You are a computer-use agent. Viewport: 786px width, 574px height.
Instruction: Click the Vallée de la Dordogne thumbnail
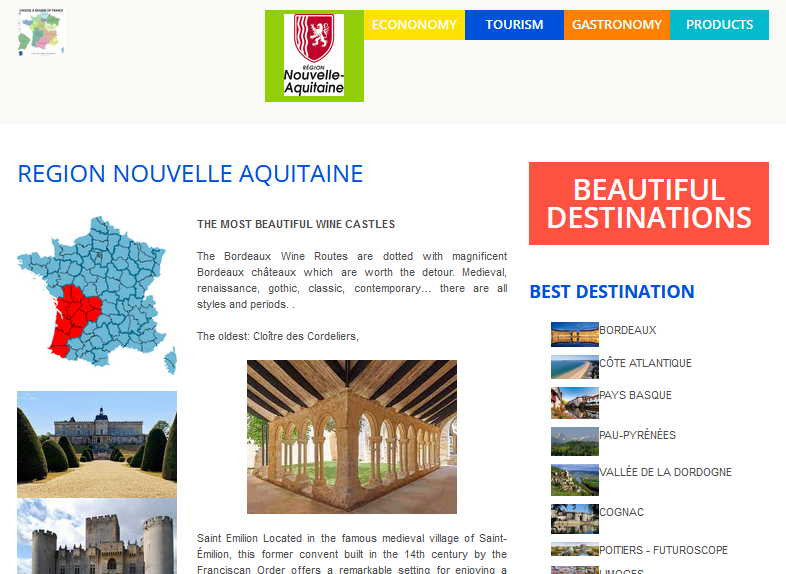(574, 480)
